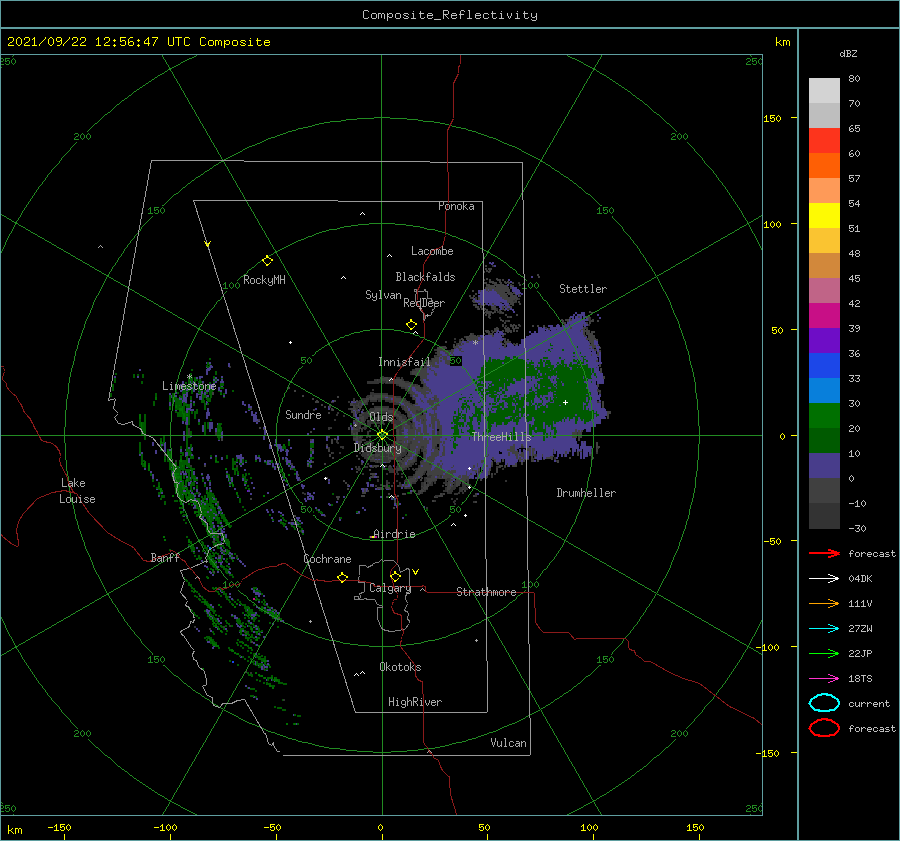The height and width of the screenshot is (841, 900).
Task: Click the Blackfalds label
Action: pyautogui.click(x=425, y=277)
